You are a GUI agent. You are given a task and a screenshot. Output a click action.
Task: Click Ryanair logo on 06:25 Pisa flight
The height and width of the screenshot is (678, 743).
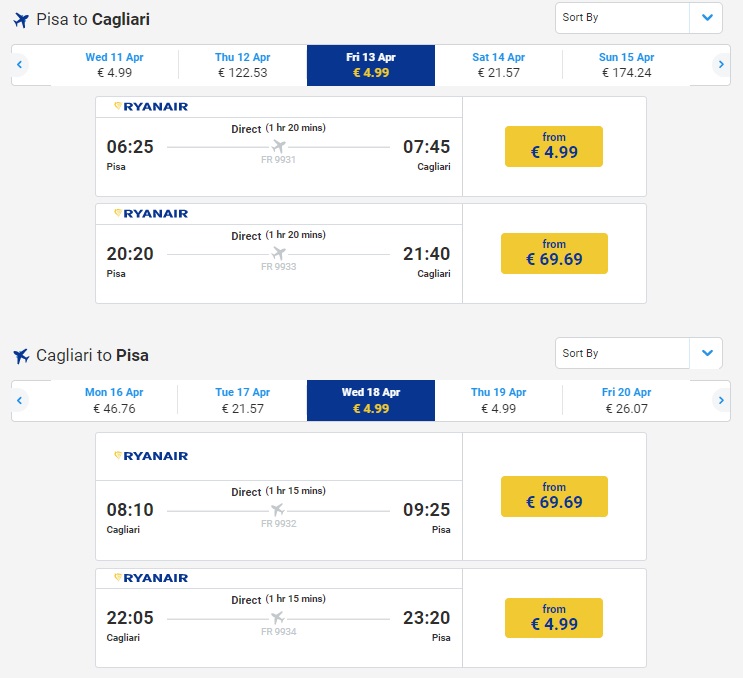coord(151,106)
